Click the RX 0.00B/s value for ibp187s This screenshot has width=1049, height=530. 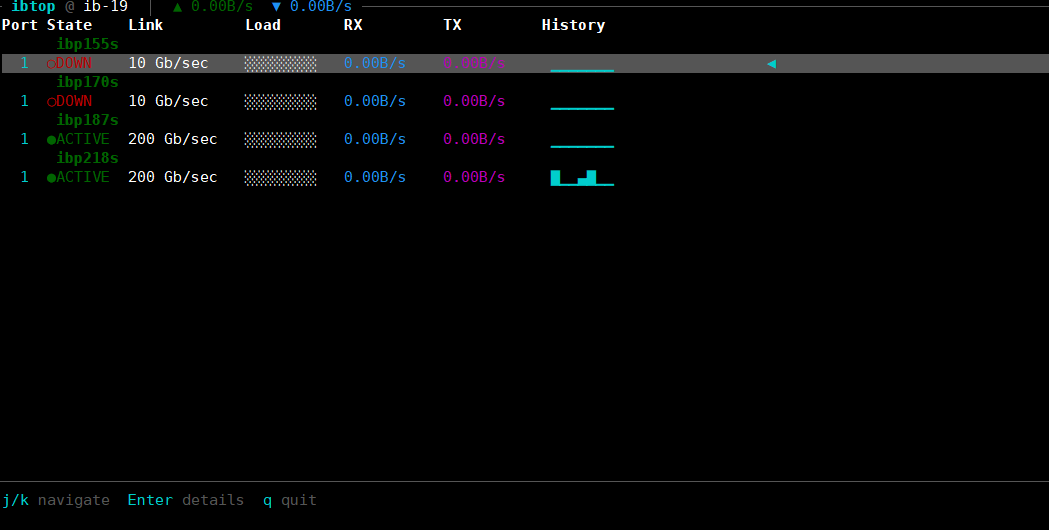click(x=375, y=140)
